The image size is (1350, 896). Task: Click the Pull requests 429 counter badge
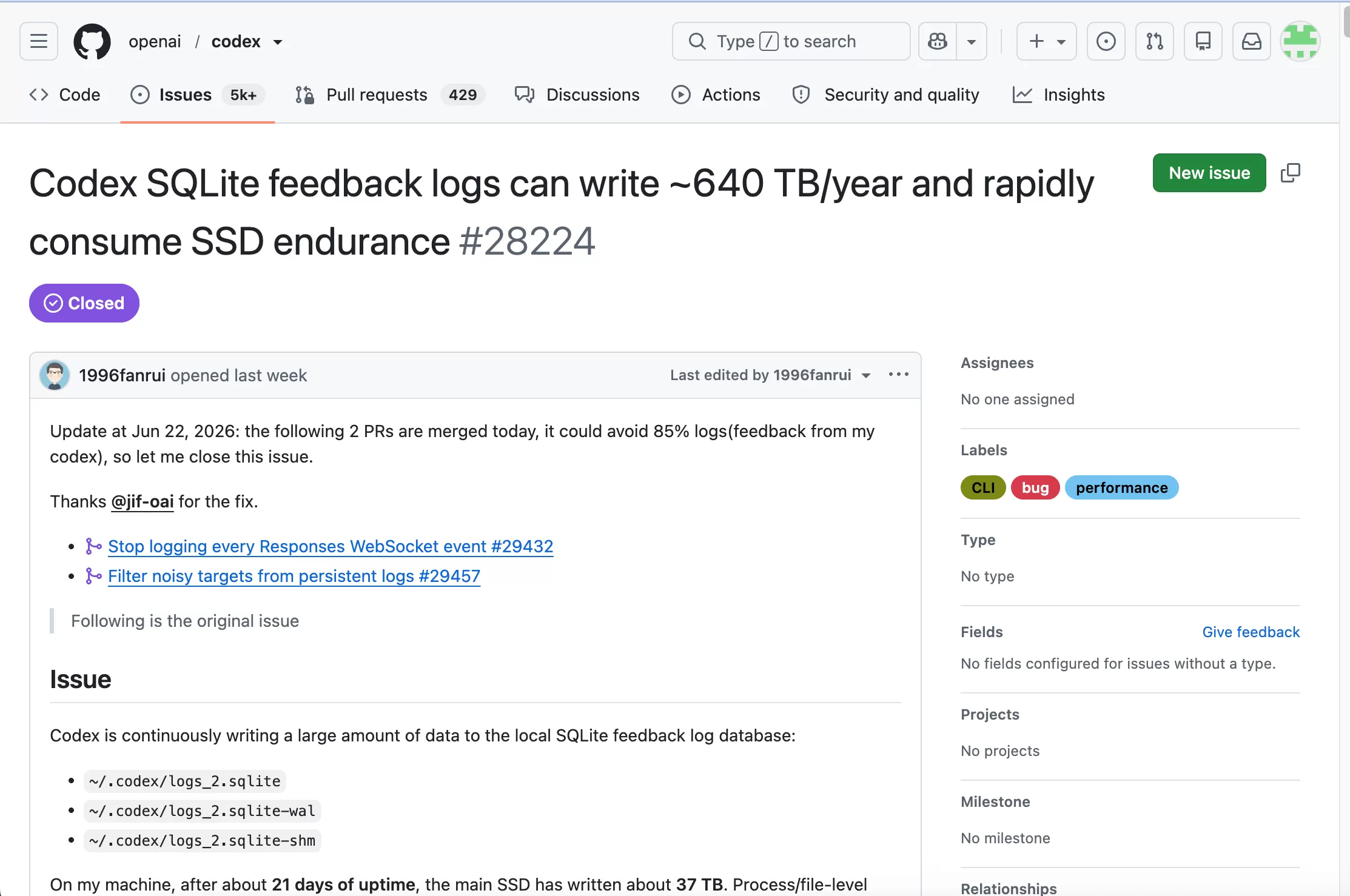463,95
